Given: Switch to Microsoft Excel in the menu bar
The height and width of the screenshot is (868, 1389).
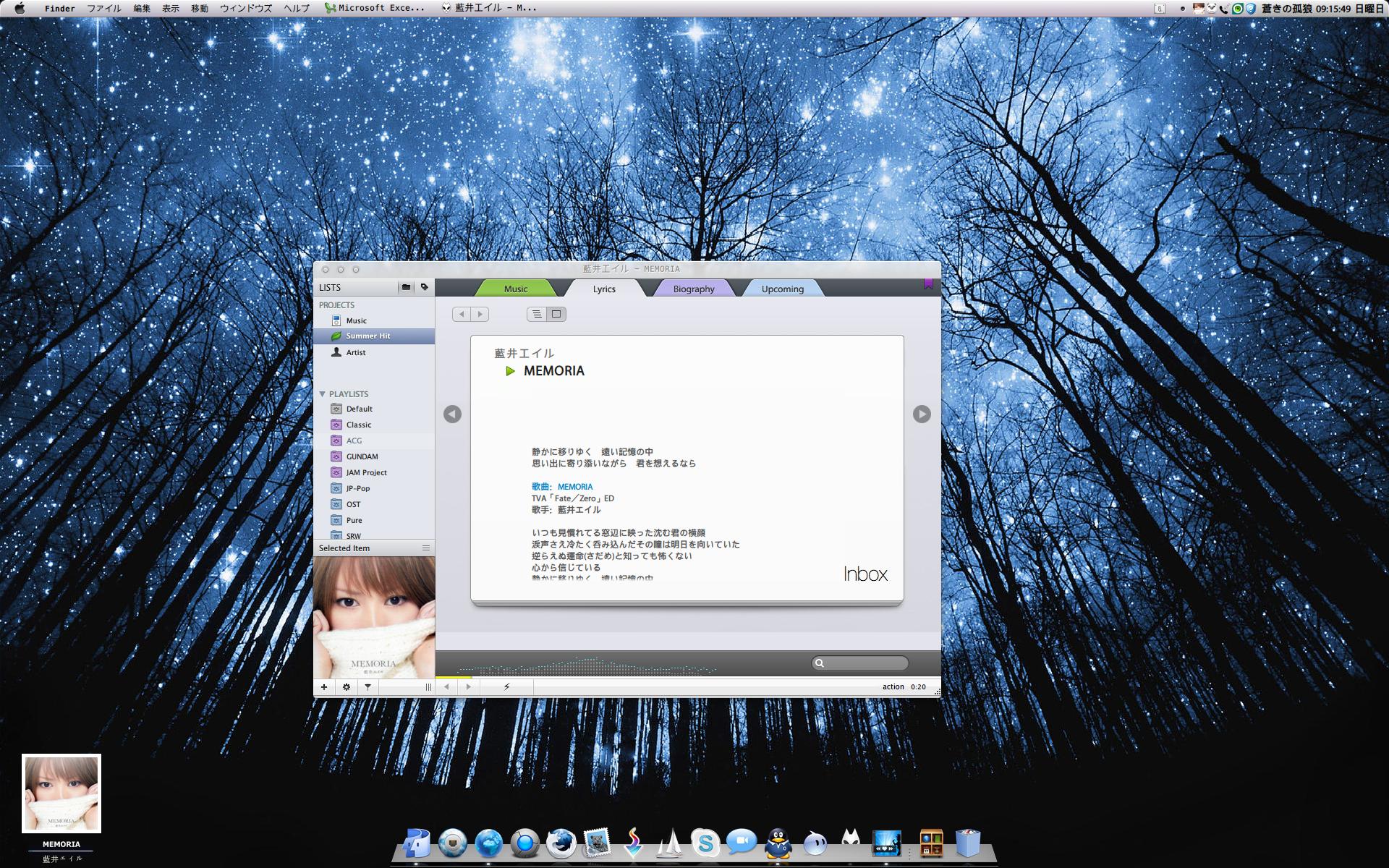Looking at the screenshot, I should [375, 8].
